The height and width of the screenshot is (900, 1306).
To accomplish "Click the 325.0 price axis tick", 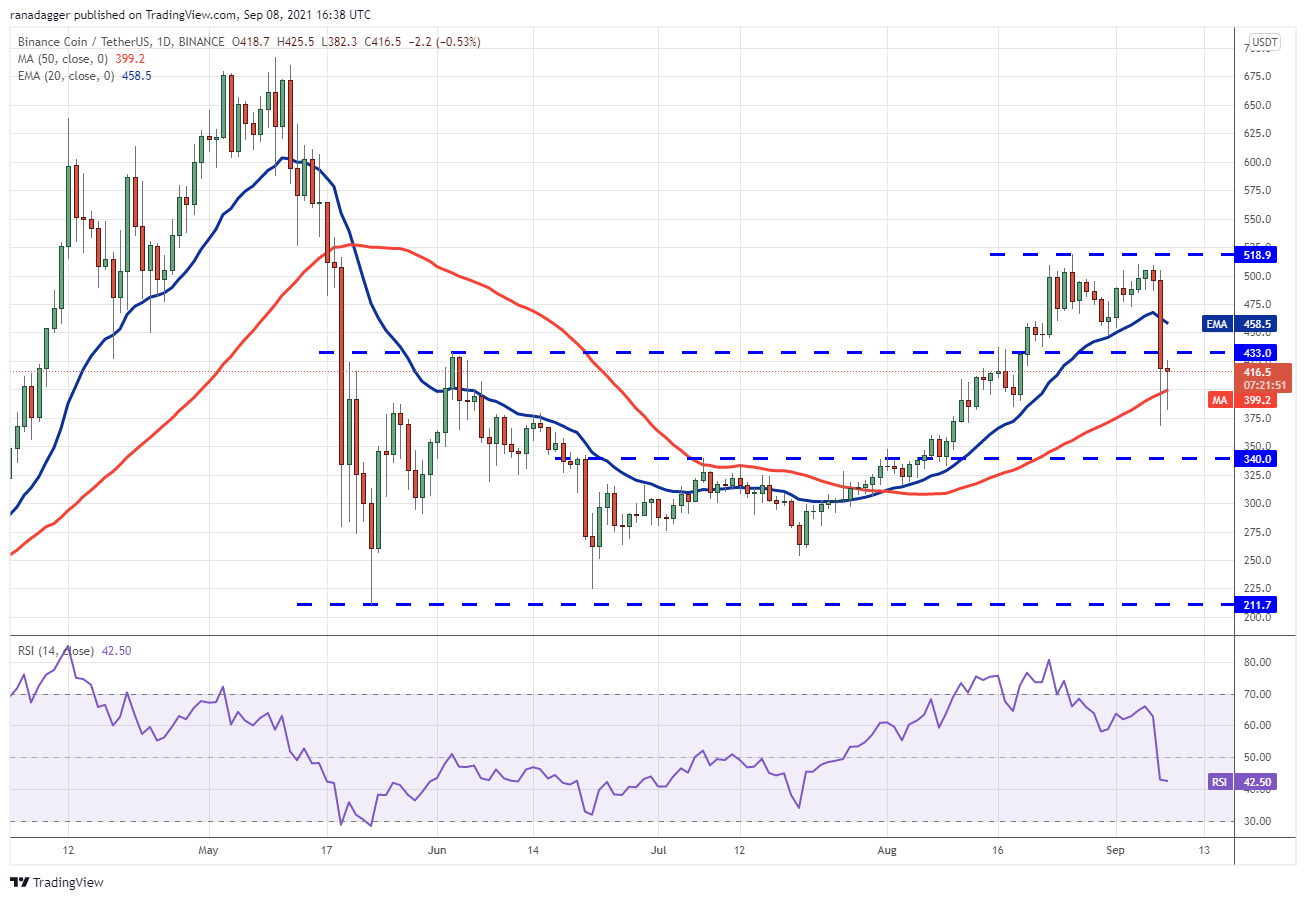I will pyautogui.click(x=1258, y=475).
